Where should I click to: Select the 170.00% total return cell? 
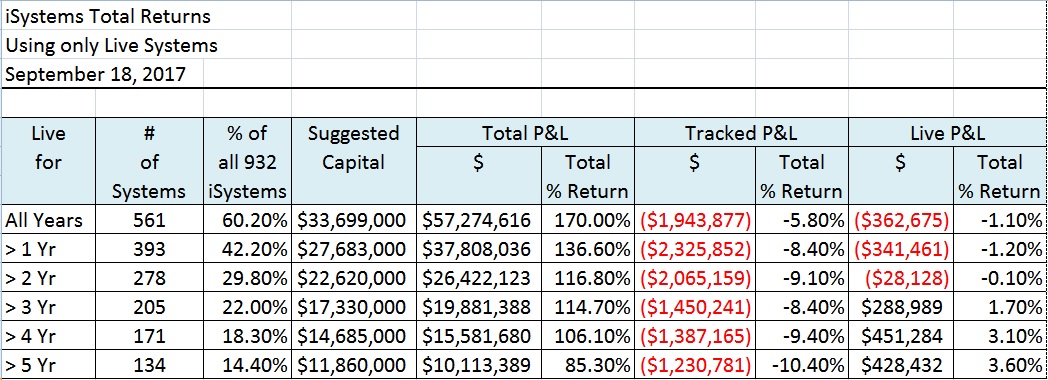[x=587, y=220]
